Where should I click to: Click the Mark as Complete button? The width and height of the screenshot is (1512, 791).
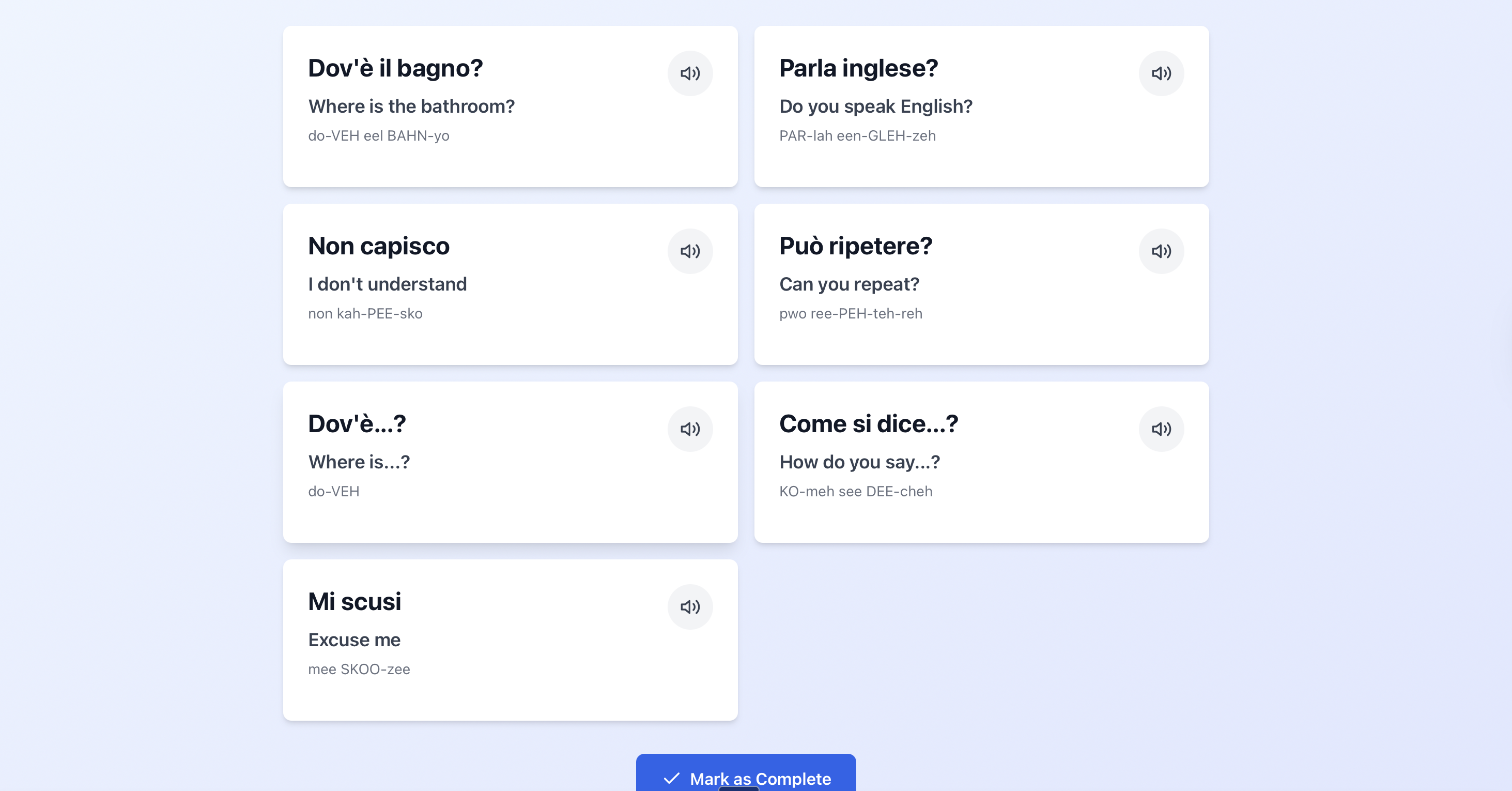746,773
